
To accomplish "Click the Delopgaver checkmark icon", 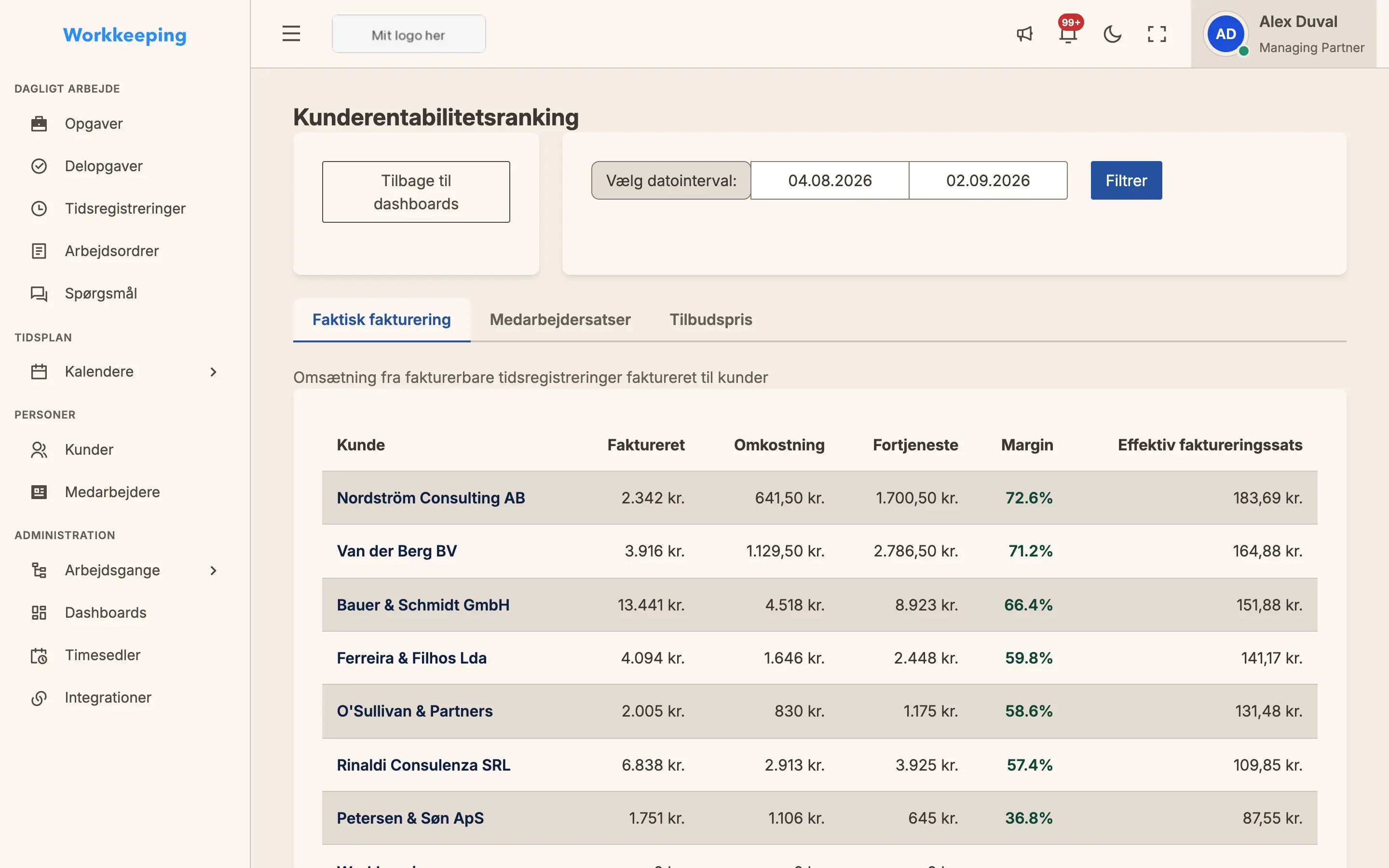I will pos(39,166).
